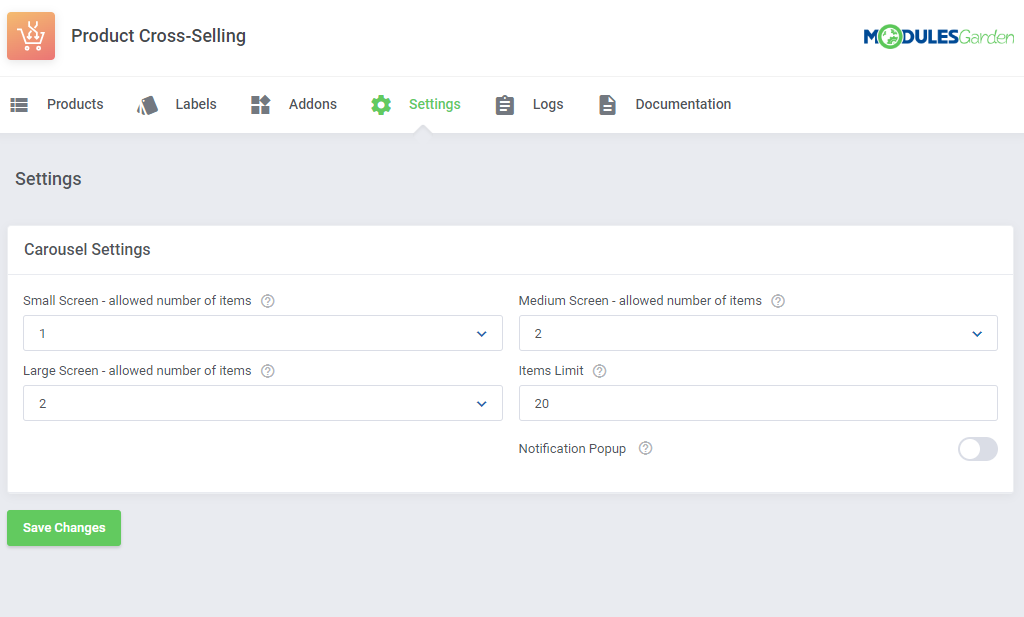Click the Products list icon

(19, 104)
